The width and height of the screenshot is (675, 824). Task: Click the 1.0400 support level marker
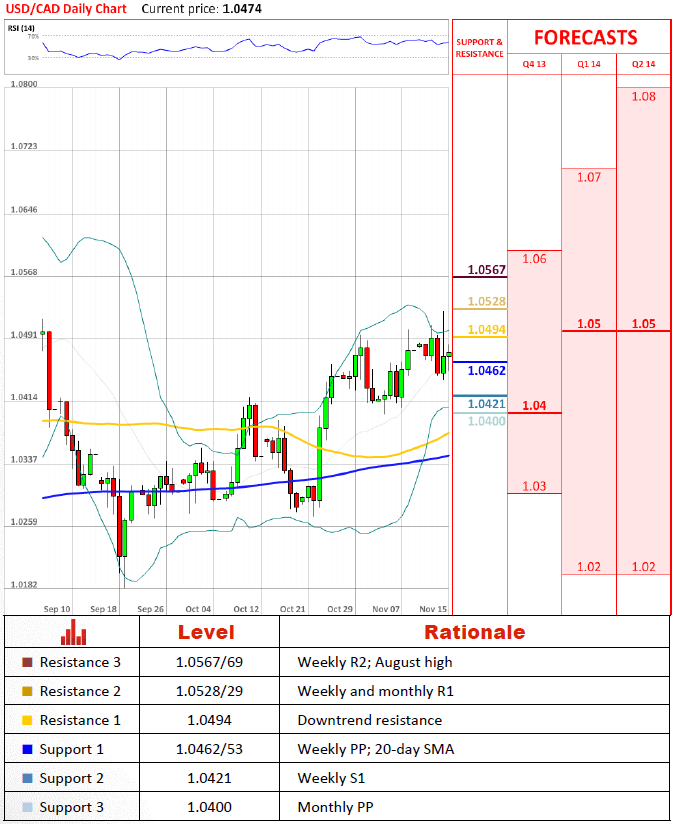[x=487, y=421]
